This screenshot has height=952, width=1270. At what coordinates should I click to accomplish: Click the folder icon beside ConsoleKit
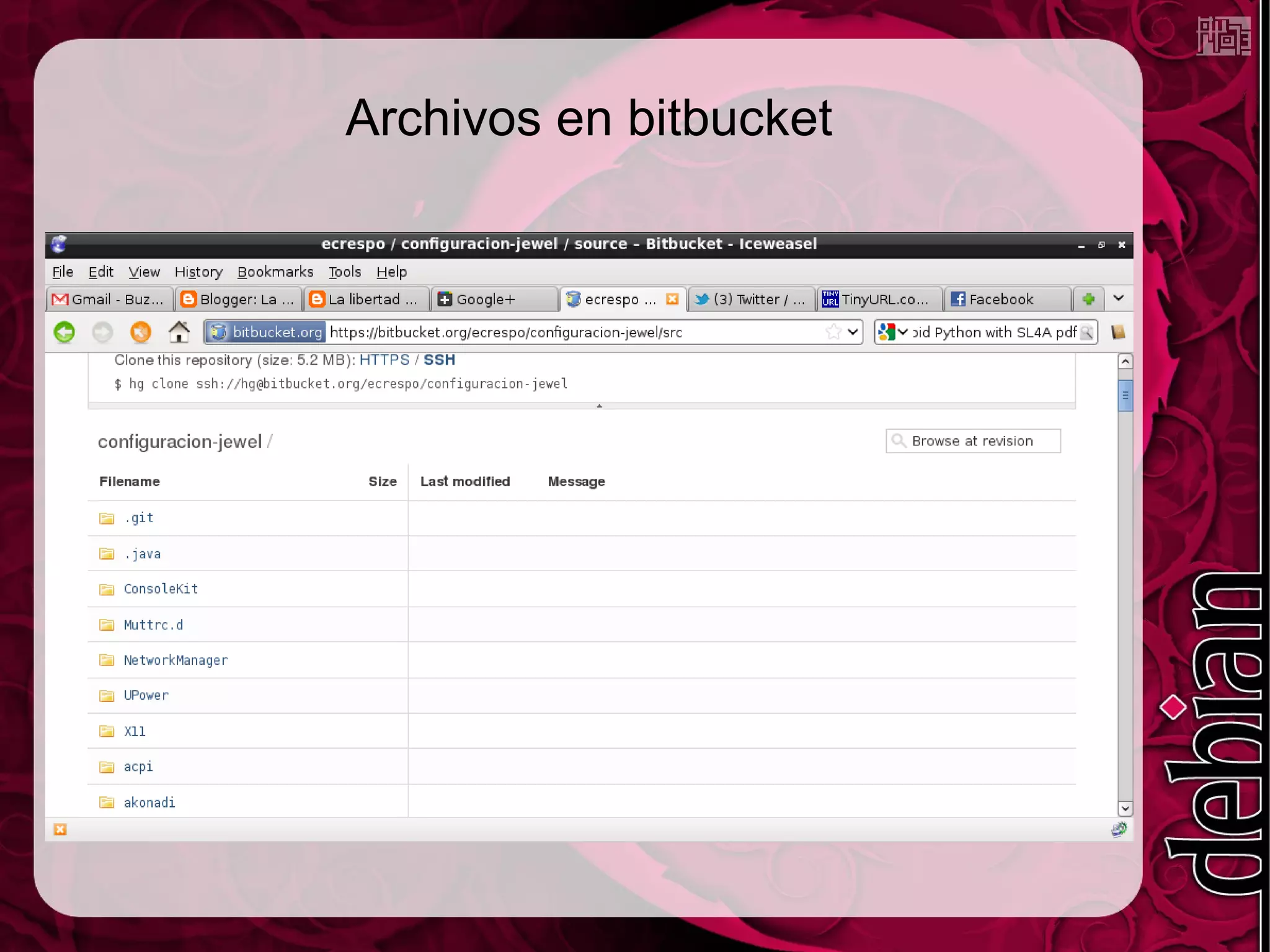pyautogui.click(x=107, y=589)
